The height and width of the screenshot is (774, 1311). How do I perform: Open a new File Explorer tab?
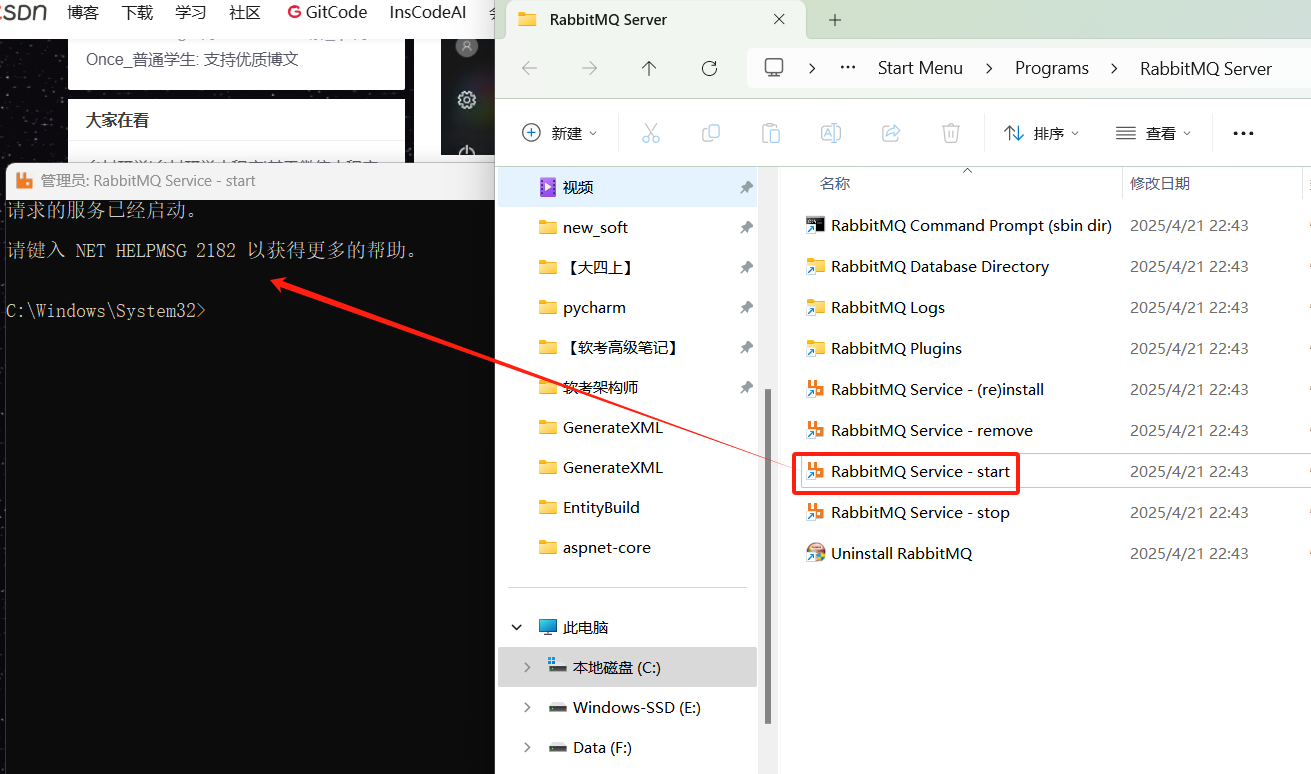click(835, 20)
